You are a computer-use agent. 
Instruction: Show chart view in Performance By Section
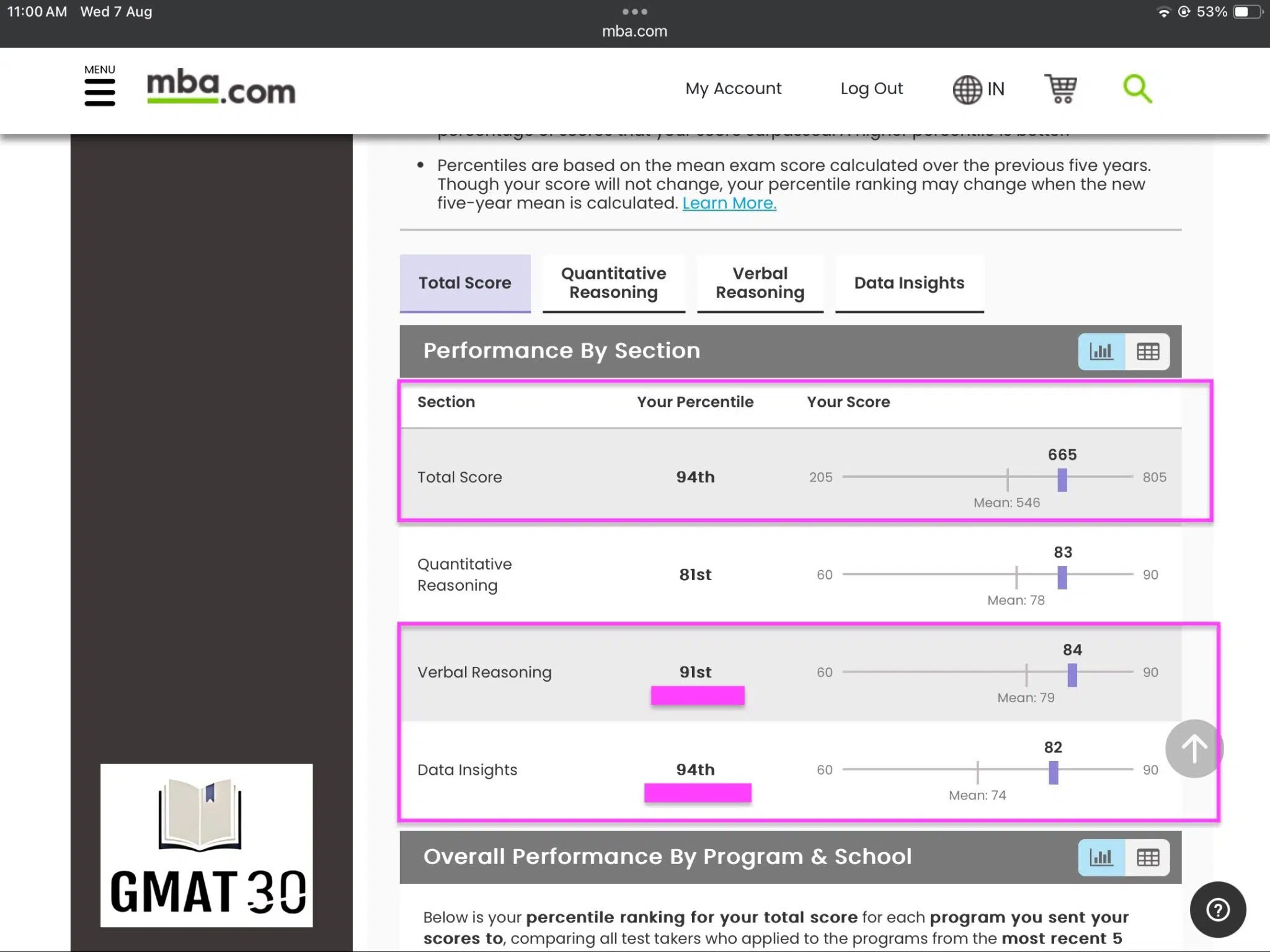[x=1101, y=352]
